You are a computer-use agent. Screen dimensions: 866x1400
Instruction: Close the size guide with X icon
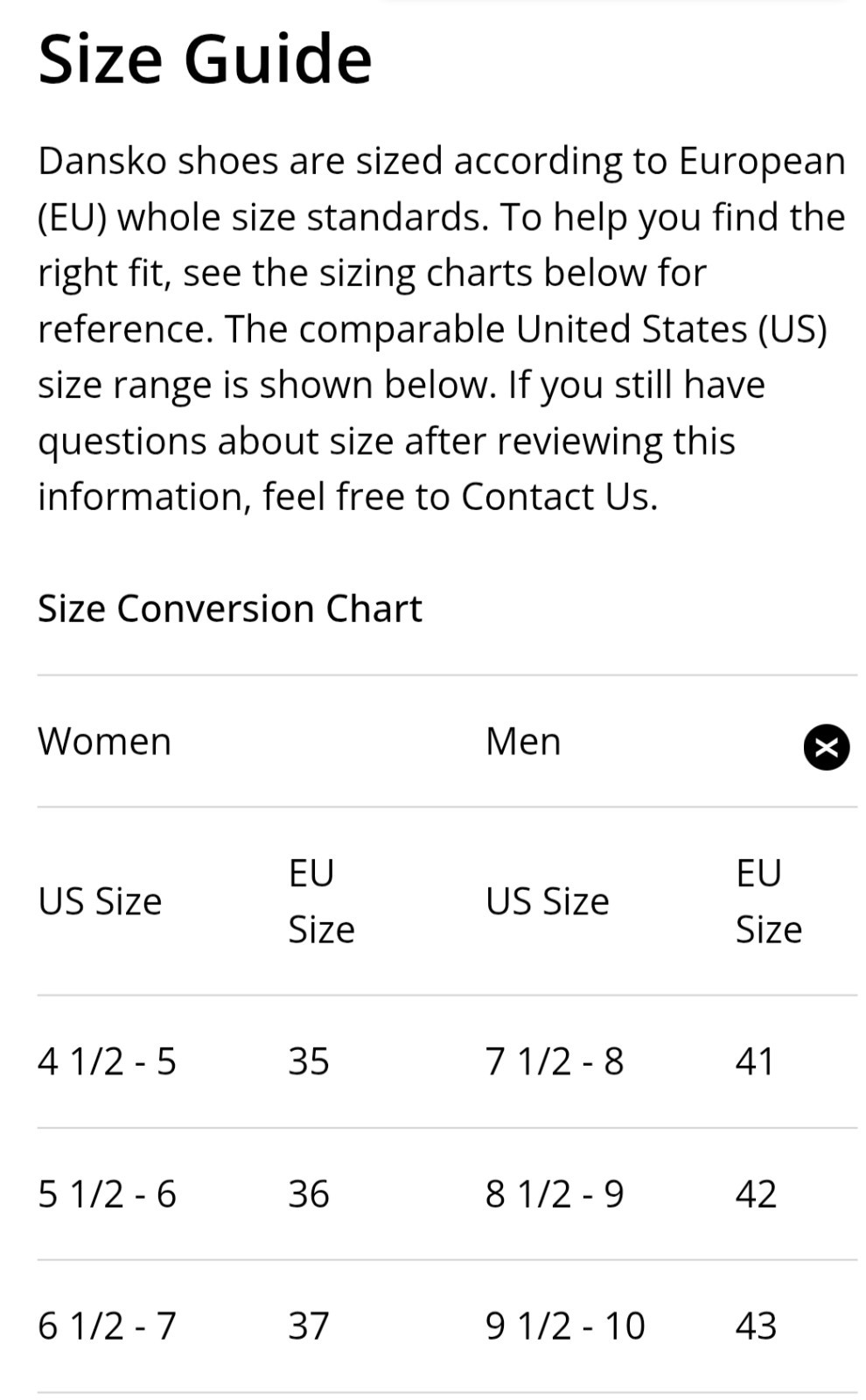point(826,746)
